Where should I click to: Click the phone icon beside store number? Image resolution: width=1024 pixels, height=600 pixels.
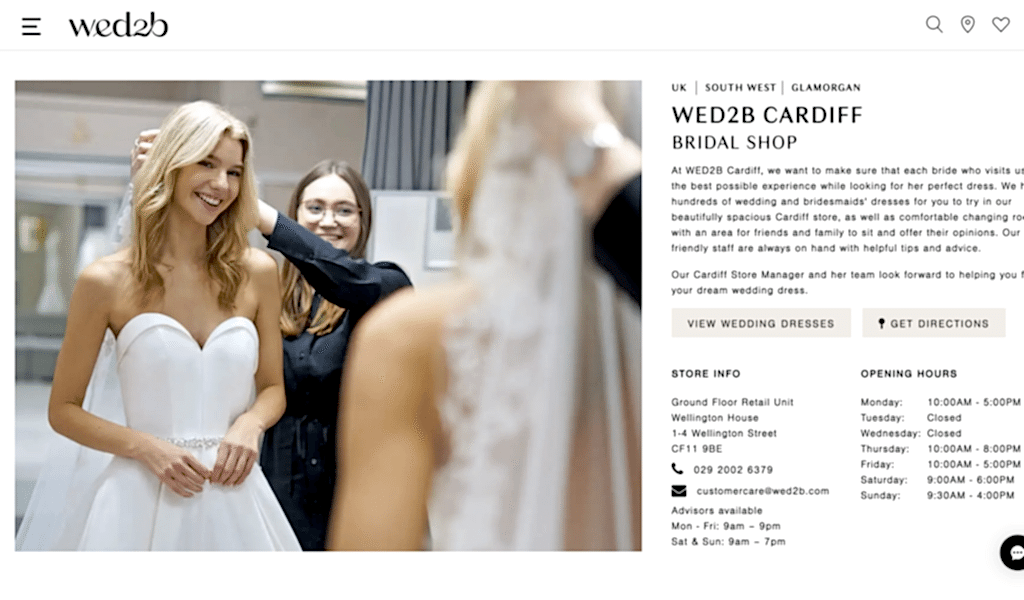677,469
